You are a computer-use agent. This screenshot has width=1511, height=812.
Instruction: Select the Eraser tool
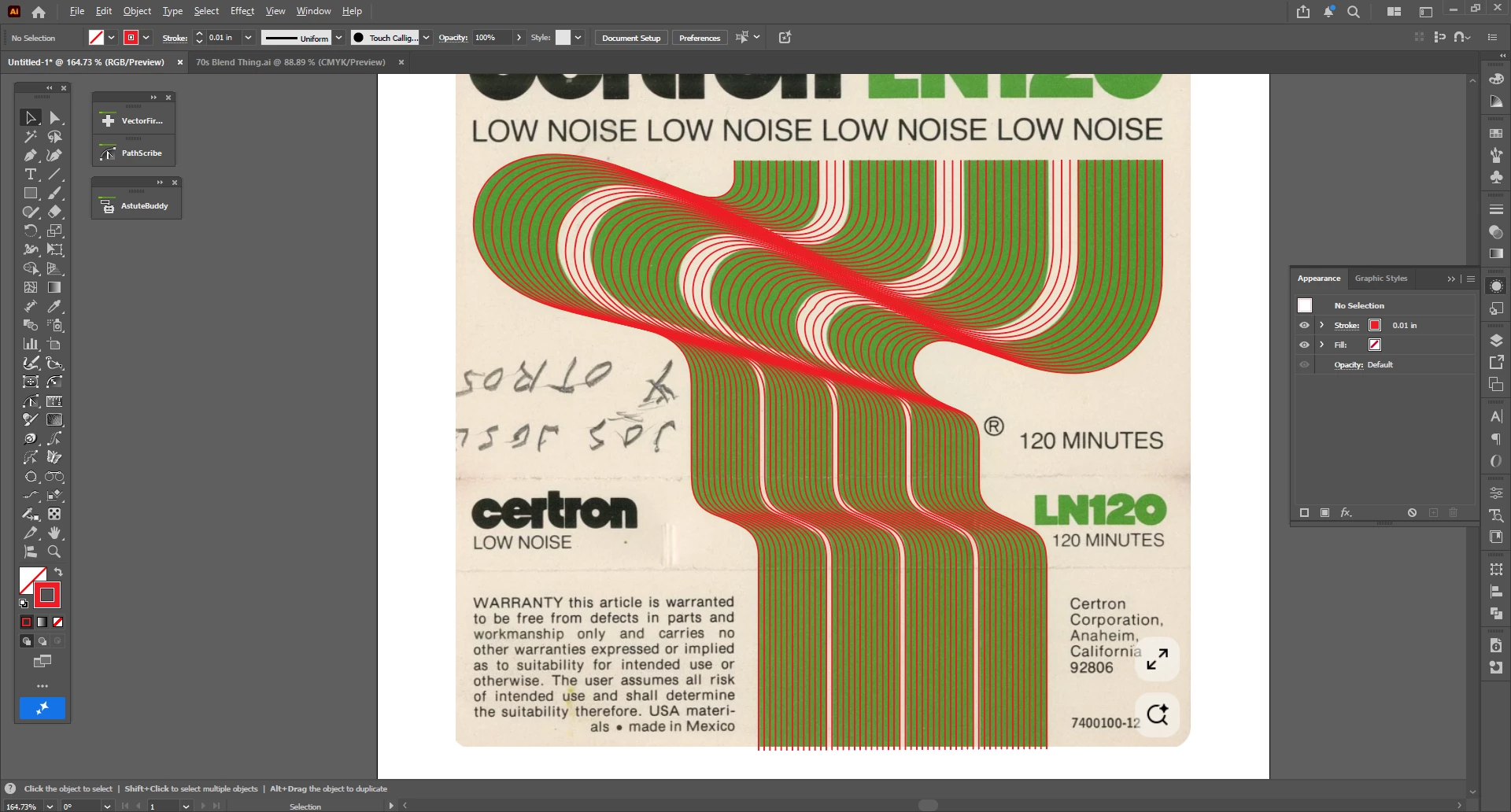click(54, 212)
